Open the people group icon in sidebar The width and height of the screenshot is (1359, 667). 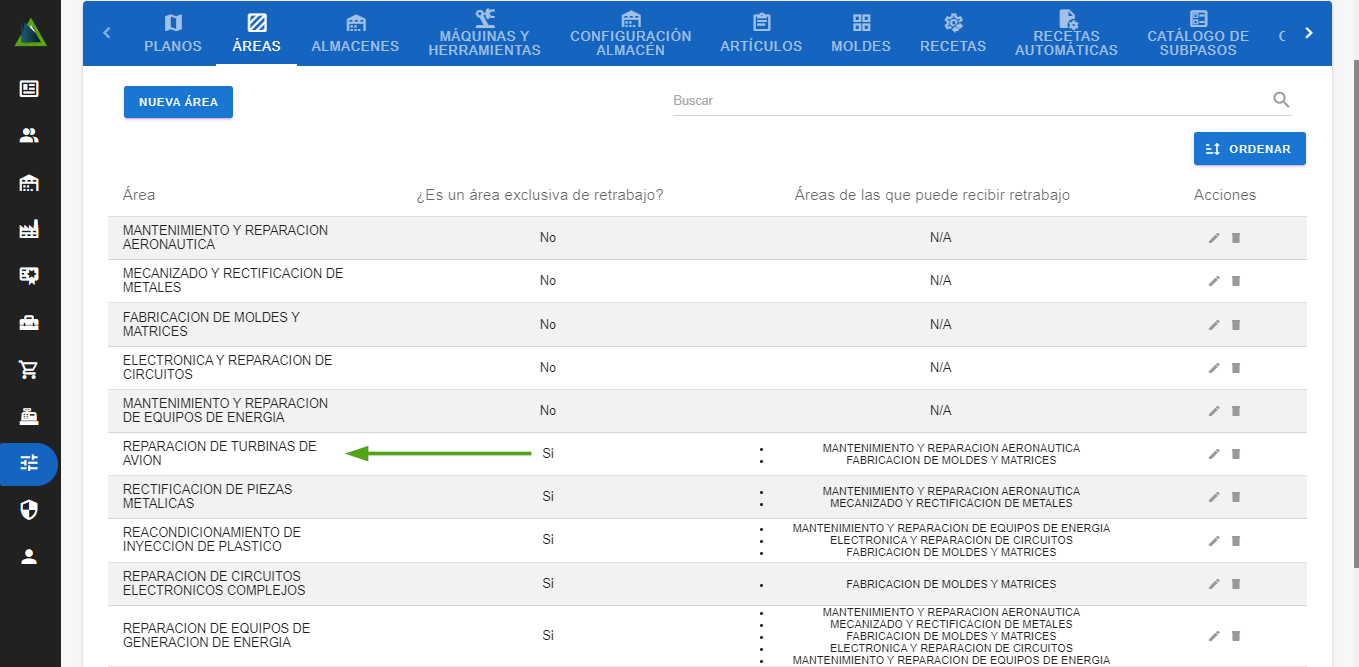[x=29, y=136]
